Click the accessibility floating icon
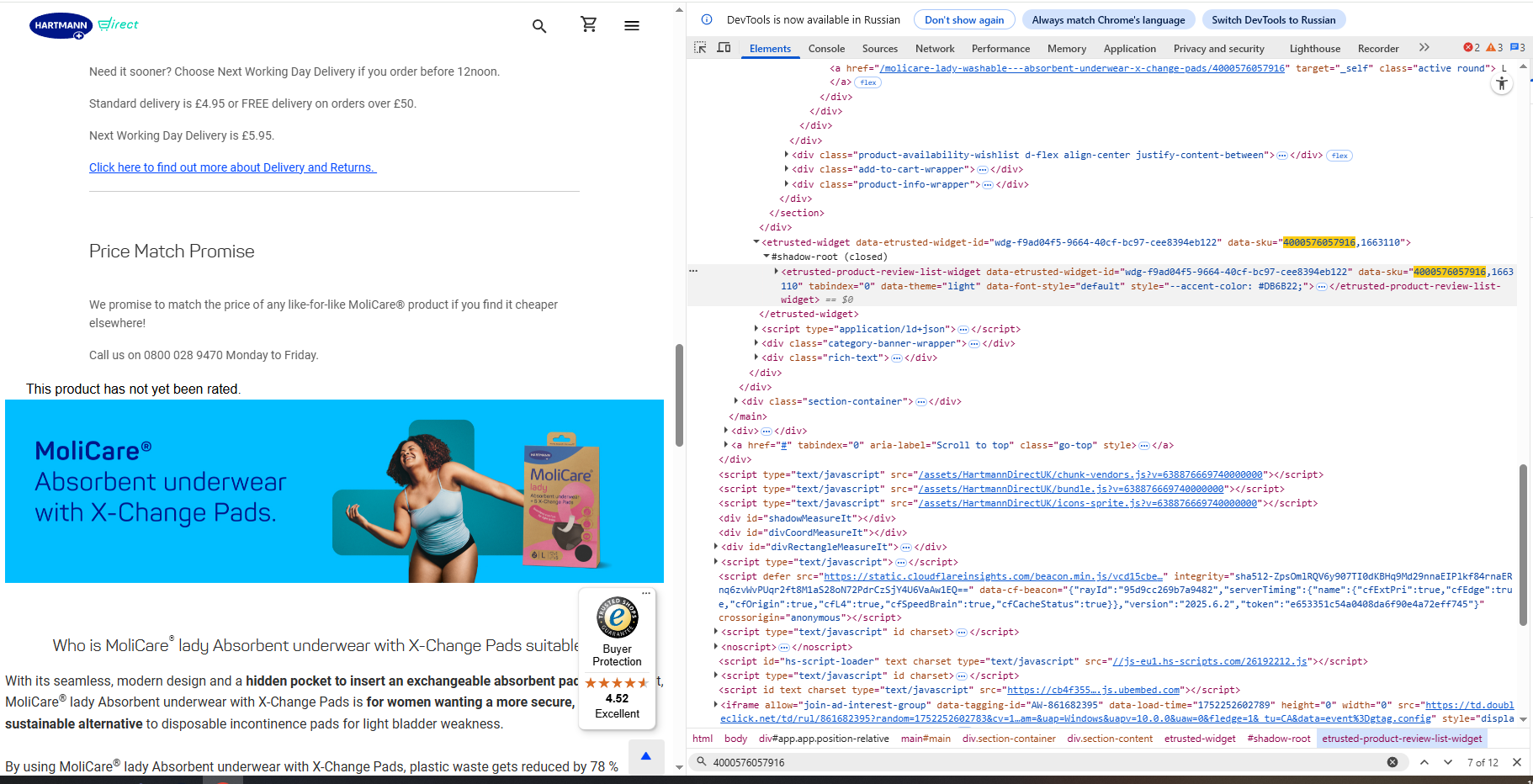1533x784 pixels. pos(1502,83)
